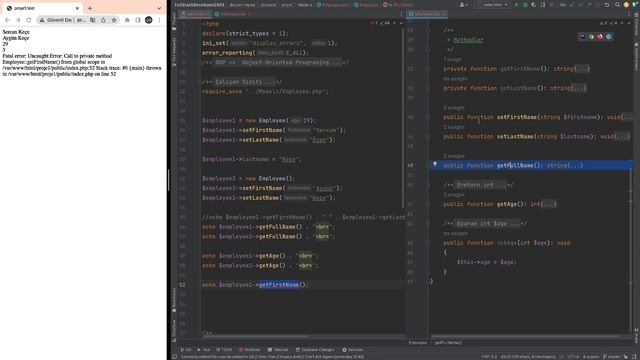Click the PHP 8.2 status bar widget
Viewport: 640px width, 360px height.
[x=489, y=357]
